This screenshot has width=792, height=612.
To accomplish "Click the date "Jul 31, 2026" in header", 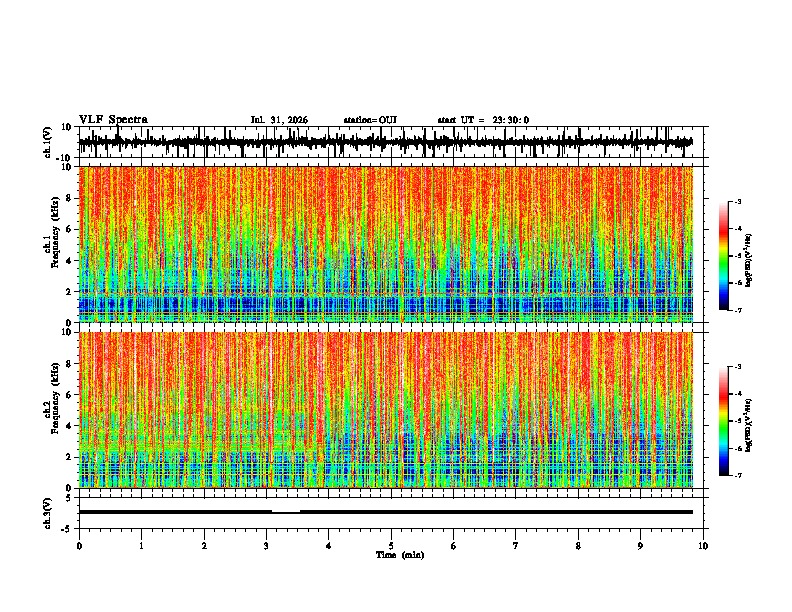I will point(279,120).
